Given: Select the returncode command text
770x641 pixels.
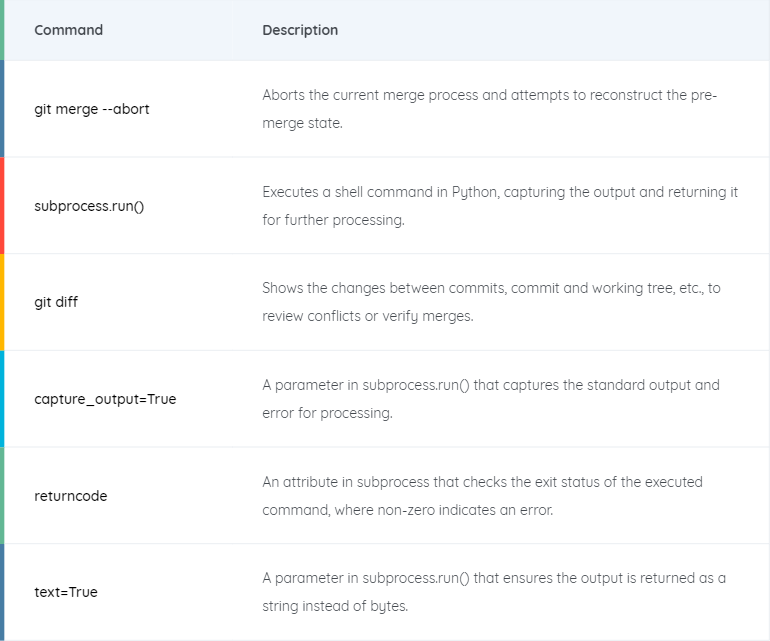Looking at the screenshot, I should point(71,496).
